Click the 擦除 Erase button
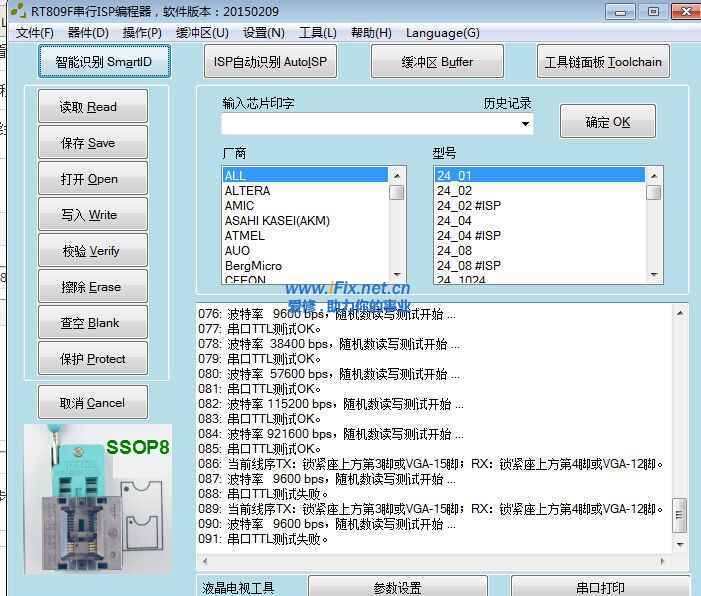 (93, 286)
